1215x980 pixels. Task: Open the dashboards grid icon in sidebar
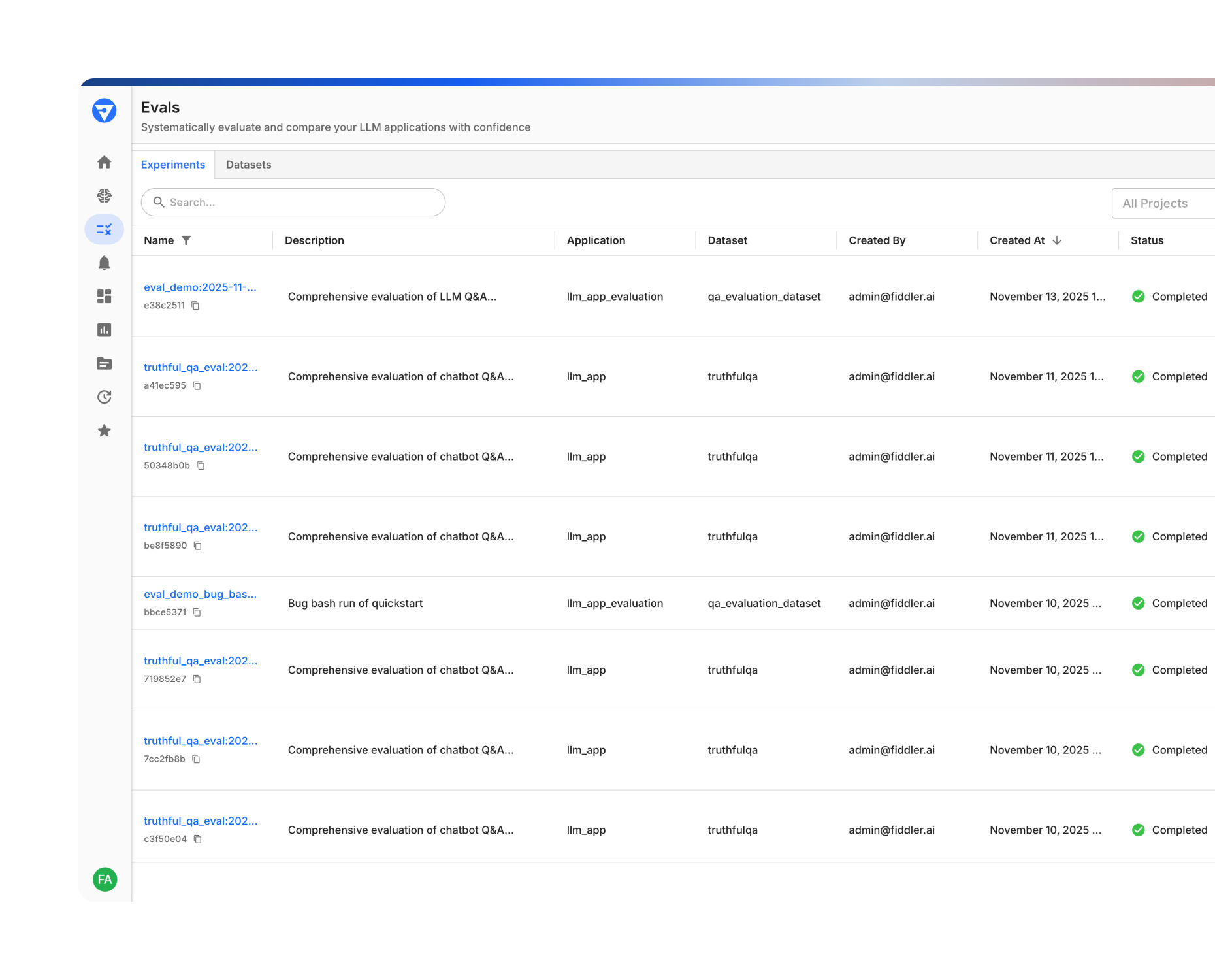click(x=105, y=297)
